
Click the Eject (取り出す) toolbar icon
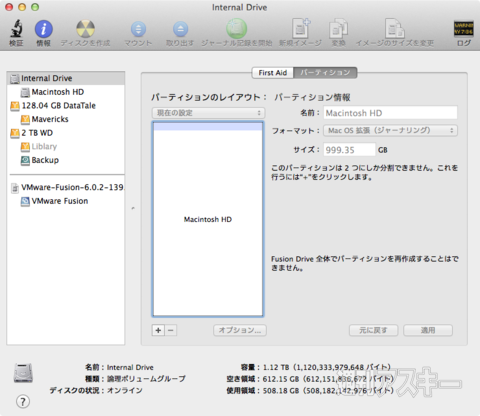click(180, 29)
